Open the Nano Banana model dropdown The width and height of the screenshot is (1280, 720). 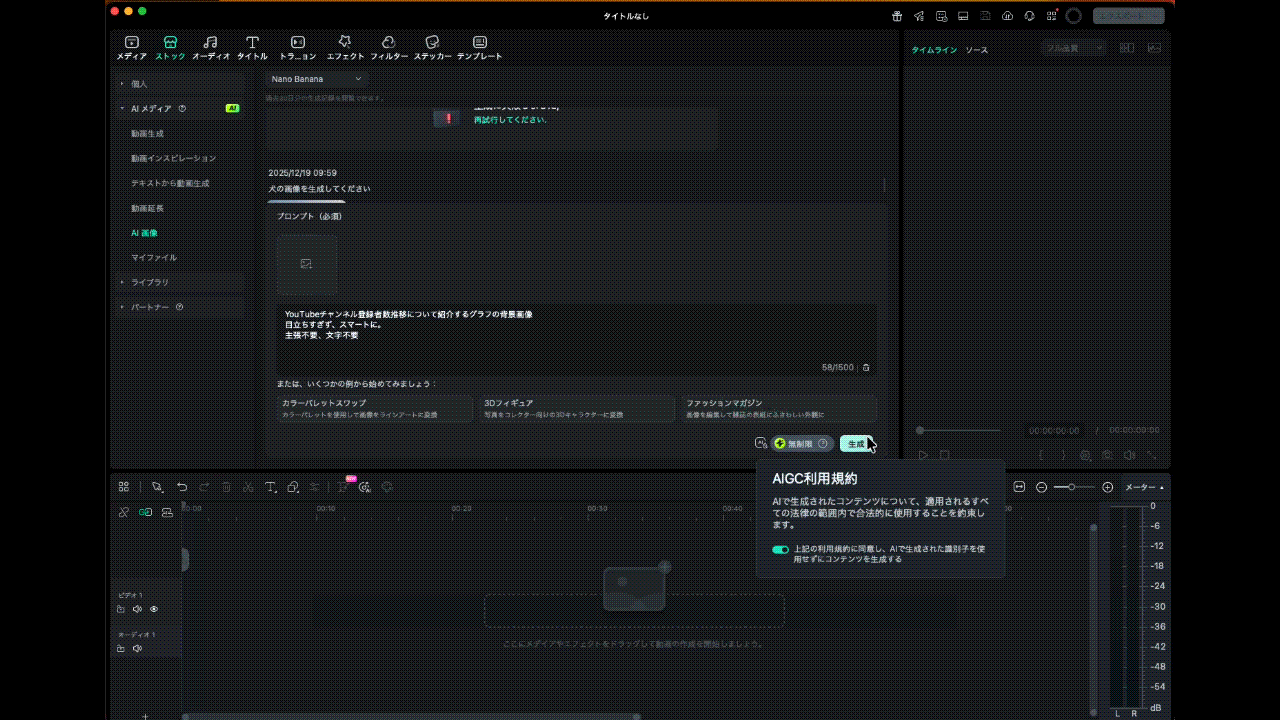click(x=317, y=79)
